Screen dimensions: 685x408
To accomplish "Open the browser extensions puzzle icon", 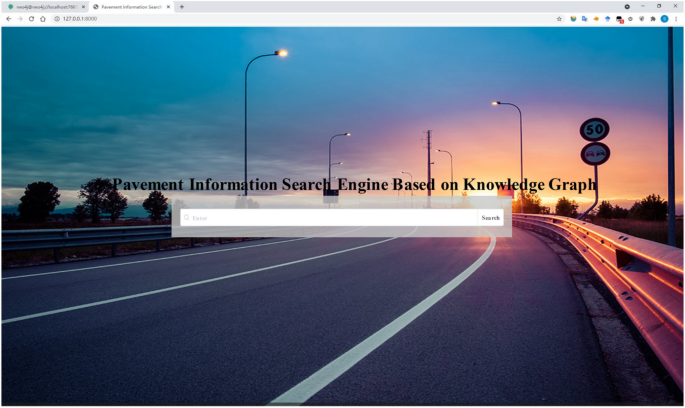I will click(653, 18).
